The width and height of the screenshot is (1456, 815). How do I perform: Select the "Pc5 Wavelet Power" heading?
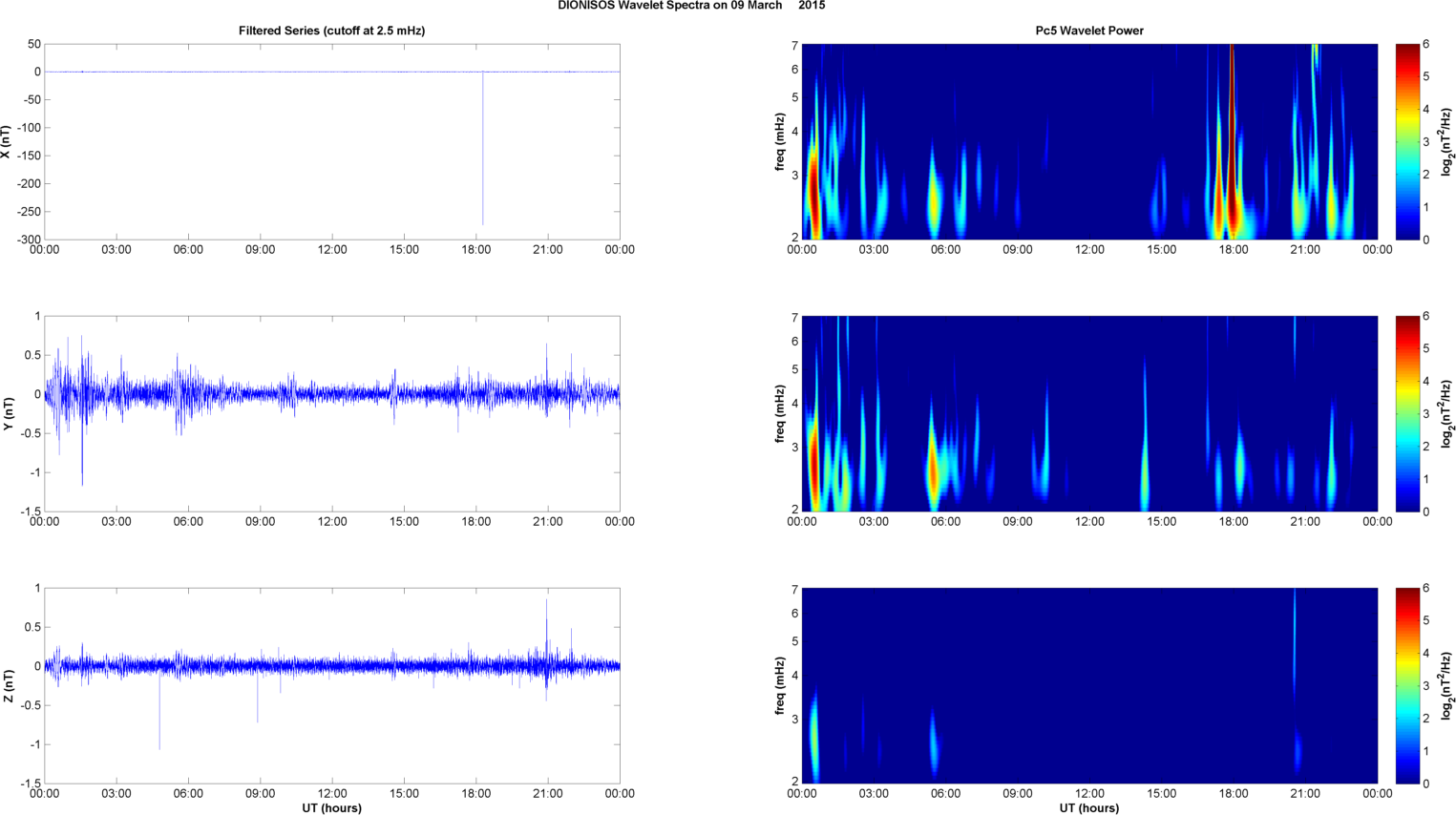[x=1089, y=31]
